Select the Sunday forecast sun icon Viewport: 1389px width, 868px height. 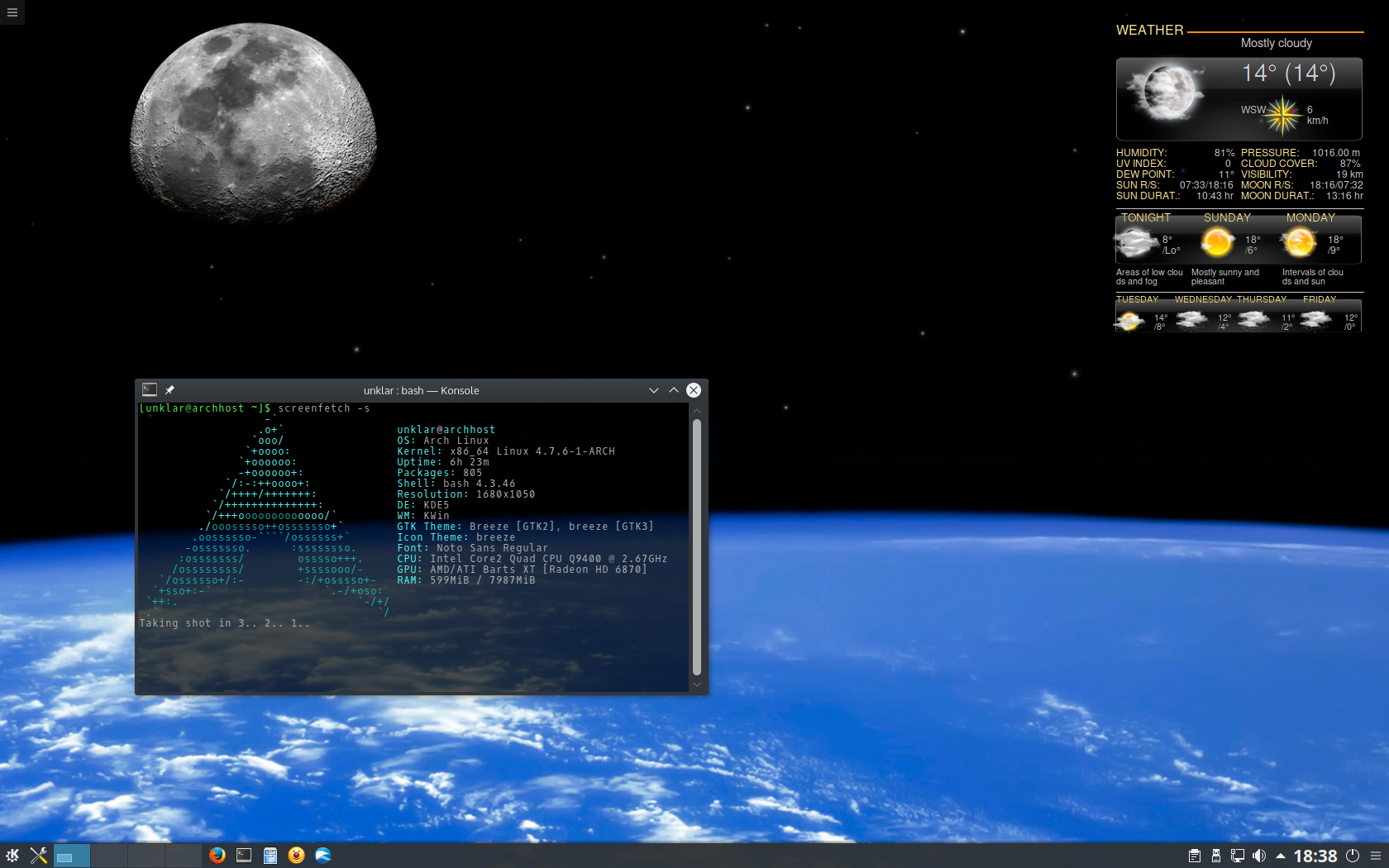[1217, 243]
